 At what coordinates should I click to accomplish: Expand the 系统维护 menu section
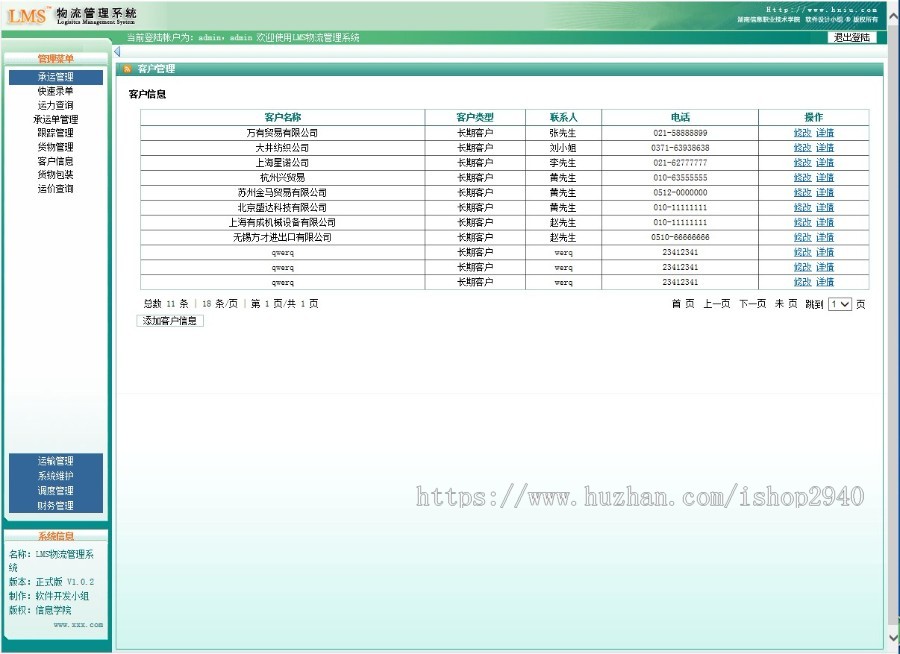[x=56, y=476]
